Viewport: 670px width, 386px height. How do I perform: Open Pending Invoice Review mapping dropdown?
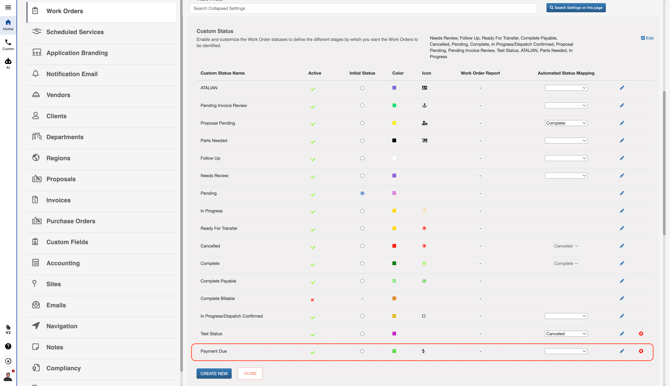pos(566,105)
